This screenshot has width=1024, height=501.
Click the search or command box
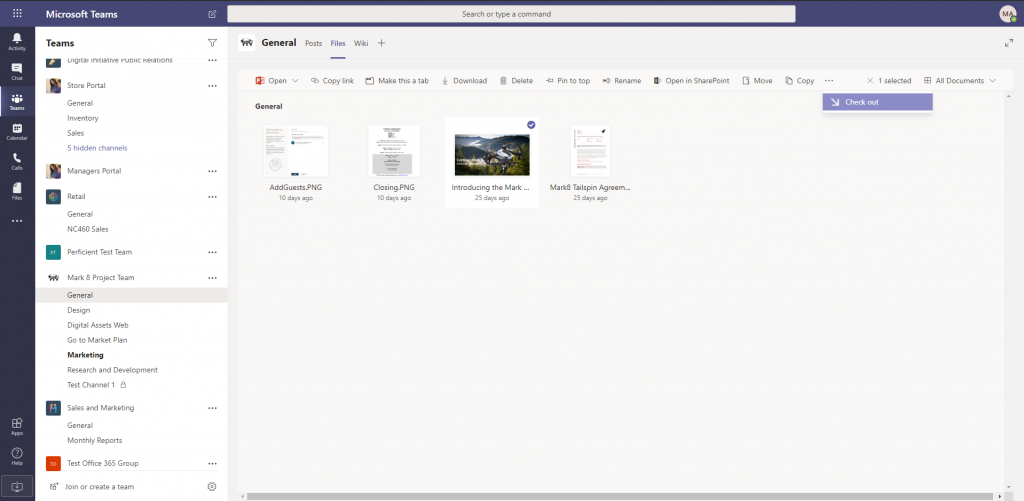511,14
